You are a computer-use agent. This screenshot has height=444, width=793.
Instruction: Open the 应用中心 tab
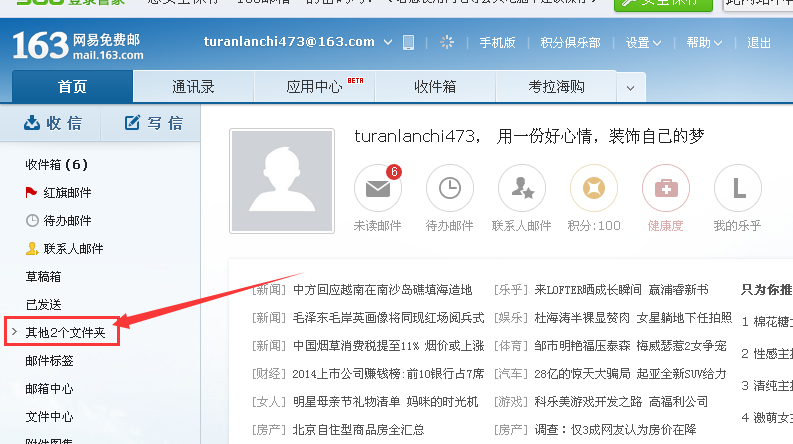tap(314, 86)
